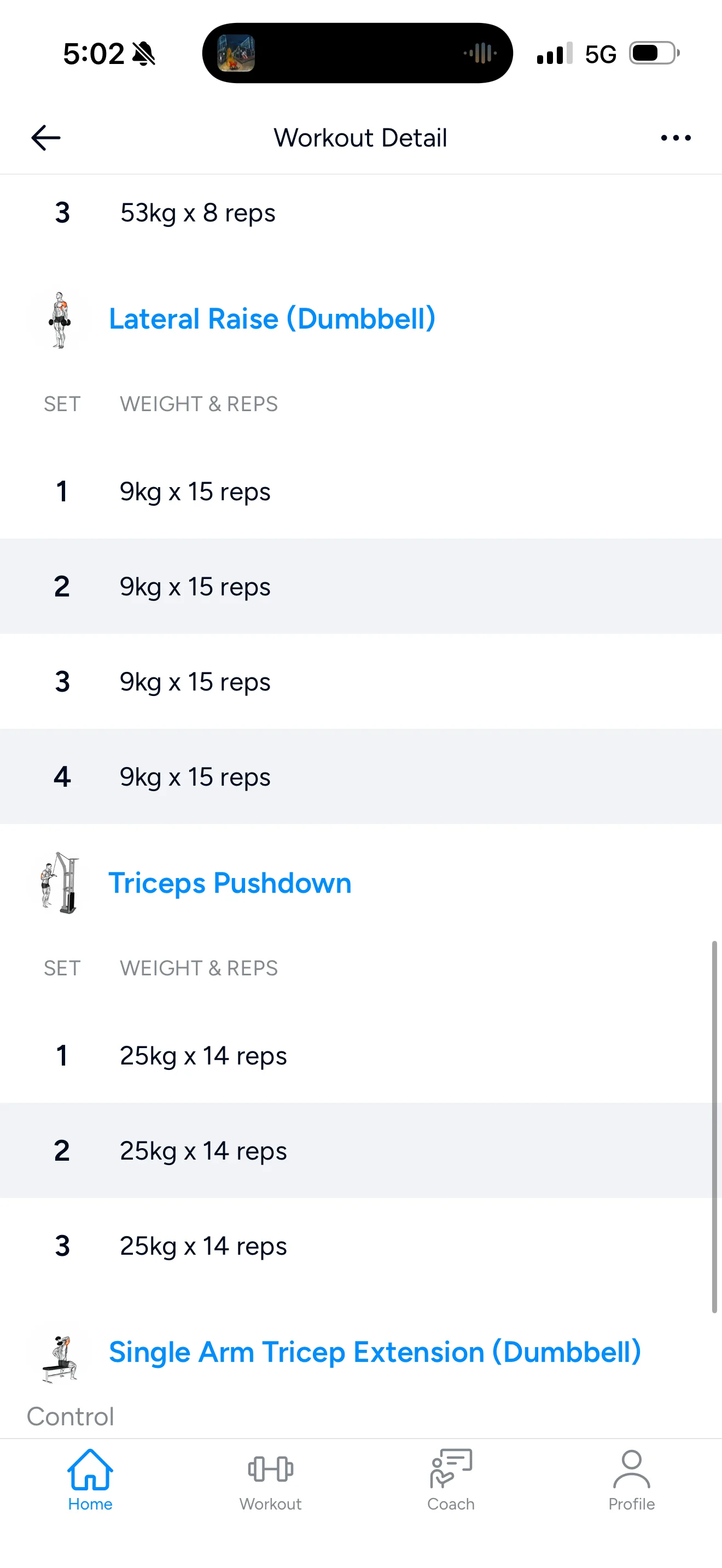Tap the Dynamic Island now-playing artwork
The height and width of the screenshot is (1568, 722).
236,54
